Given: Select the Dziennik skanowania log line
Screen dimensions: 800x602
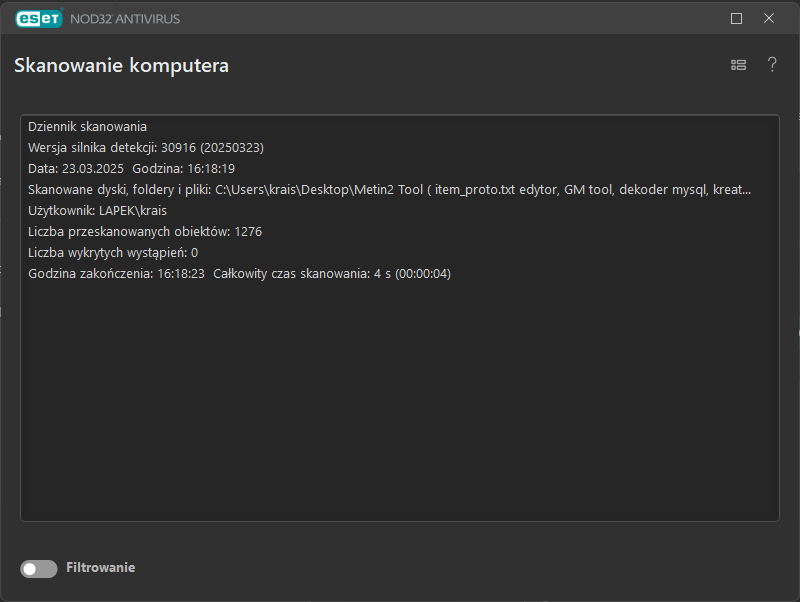Looking at the screenshot, I should [88, 127].
